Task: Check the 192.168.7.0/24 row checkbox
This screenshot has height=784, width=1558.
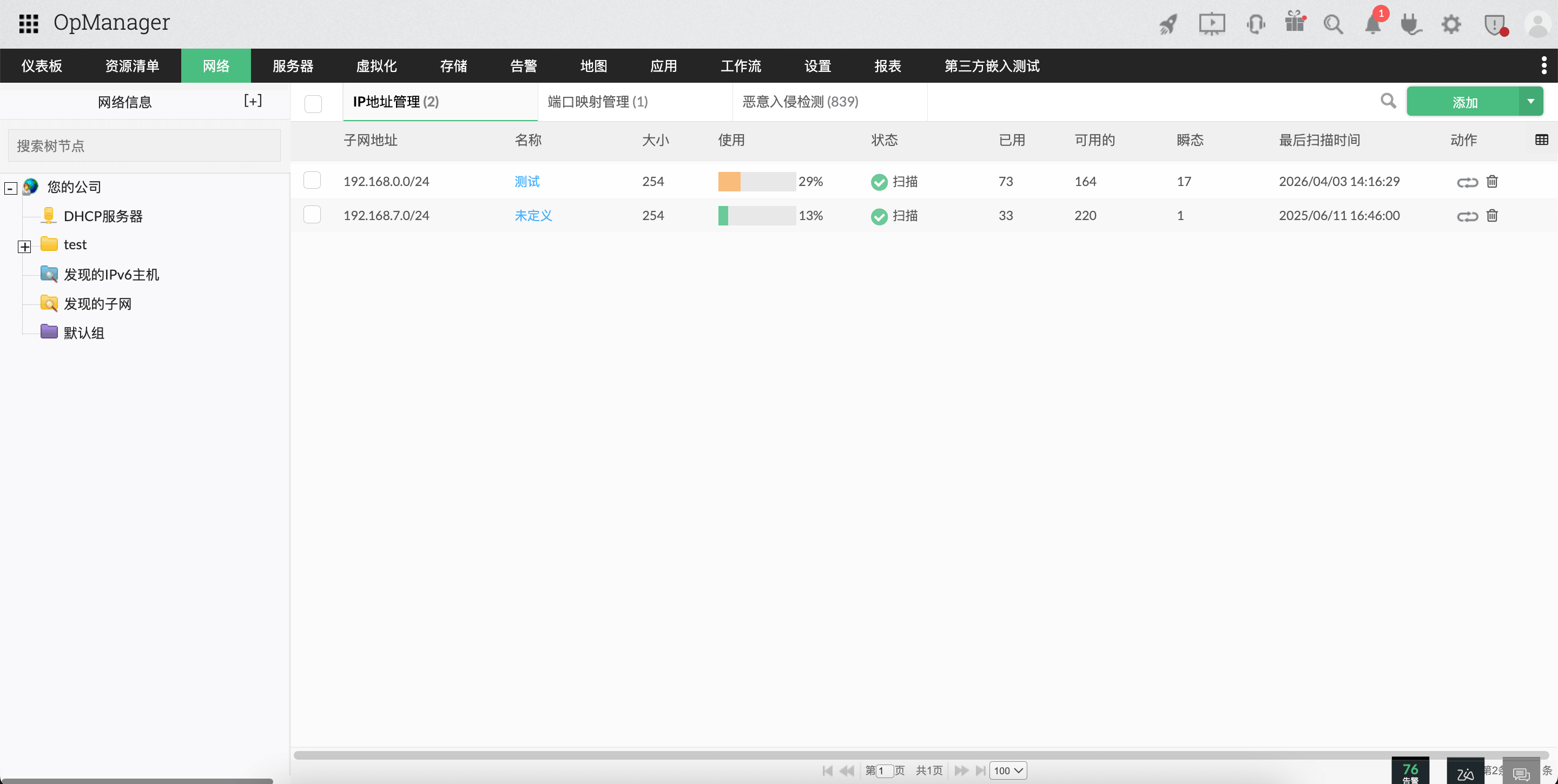Action: pos(312,215)
